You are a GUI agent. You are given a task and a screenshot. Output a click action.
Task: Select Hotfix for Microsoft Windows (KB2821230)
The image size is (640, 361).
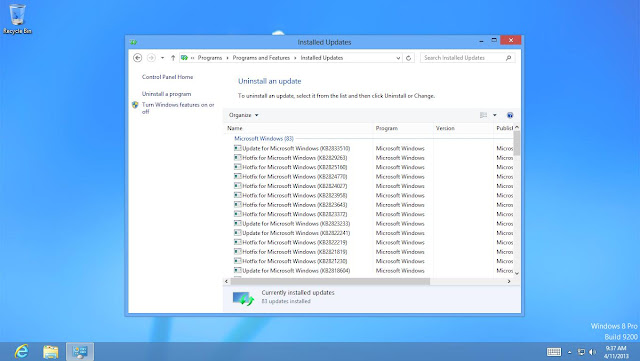(x=295, y=261)
